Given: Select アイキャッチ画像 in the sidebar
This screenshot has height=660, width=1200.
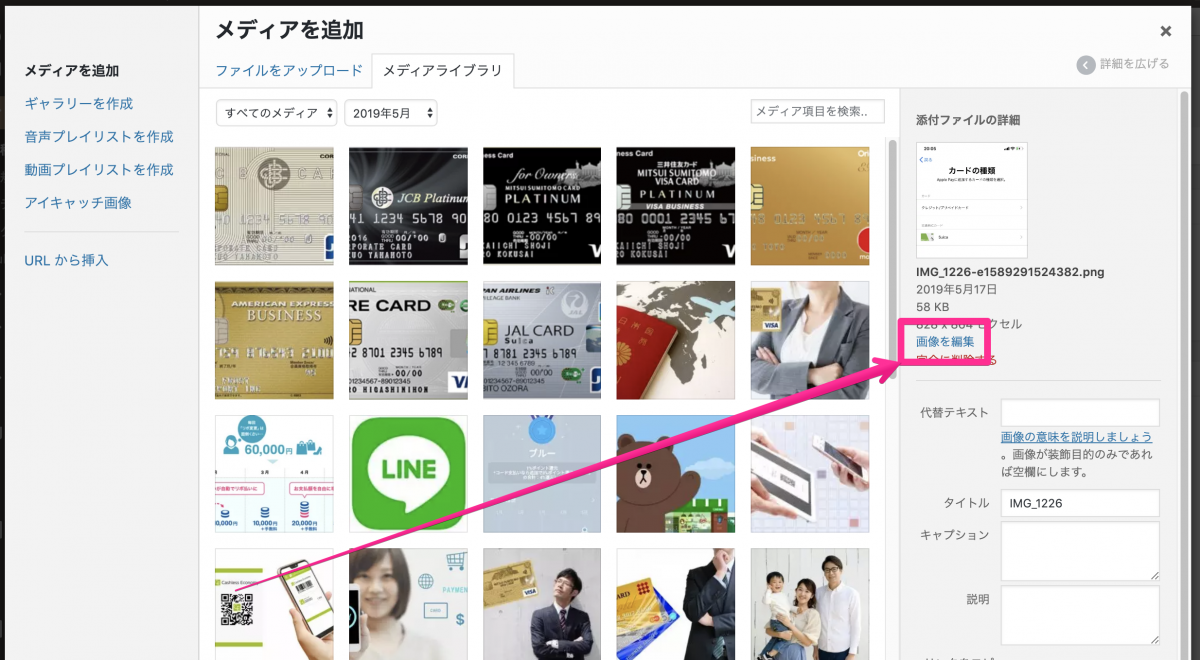Looking at the screenshot, I should 77,203.
